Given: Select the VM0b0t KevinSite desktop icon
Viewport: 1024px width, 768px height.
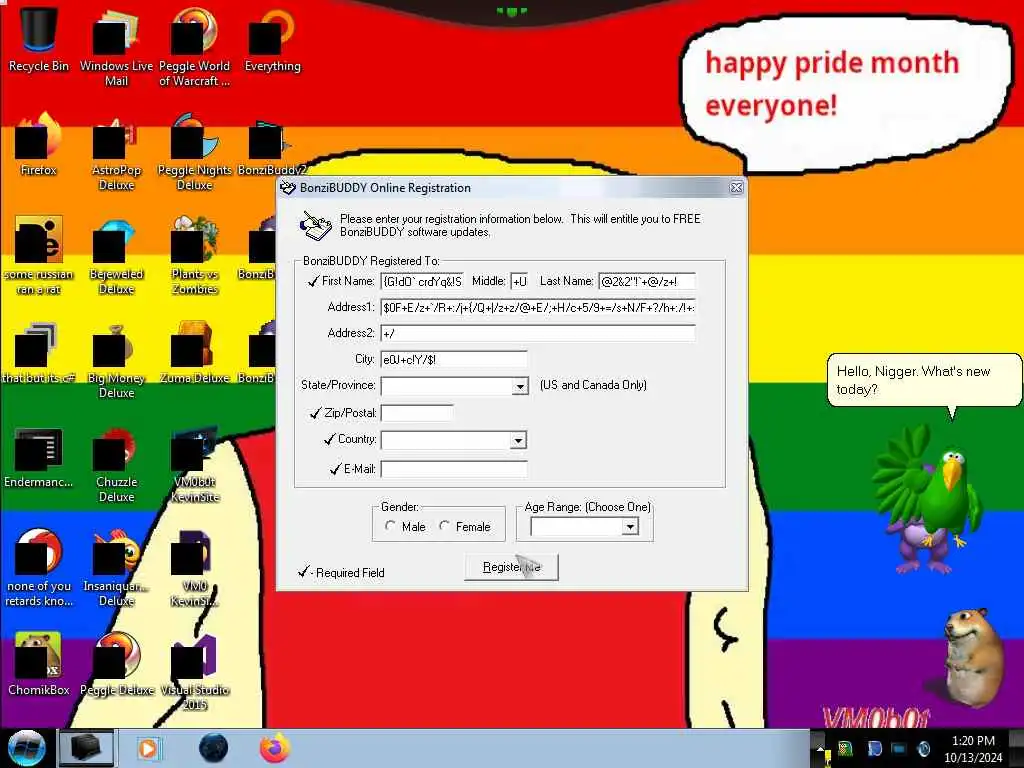Looking at the screenshot, I should pyautogui.click(x=194, y=464).
